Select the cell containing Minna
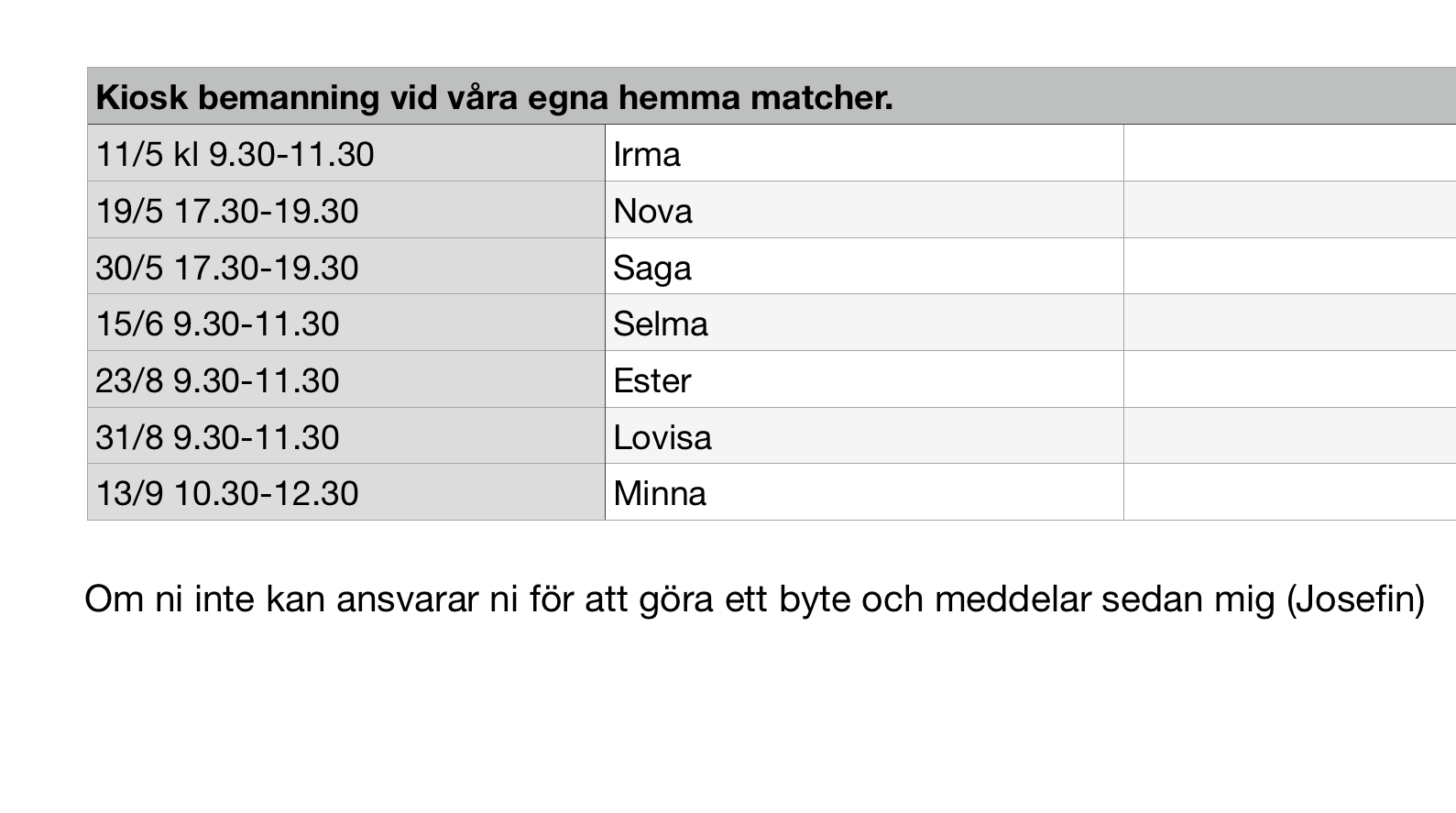1456x813 pixels. pyautogui.click(x=863, y=493)
